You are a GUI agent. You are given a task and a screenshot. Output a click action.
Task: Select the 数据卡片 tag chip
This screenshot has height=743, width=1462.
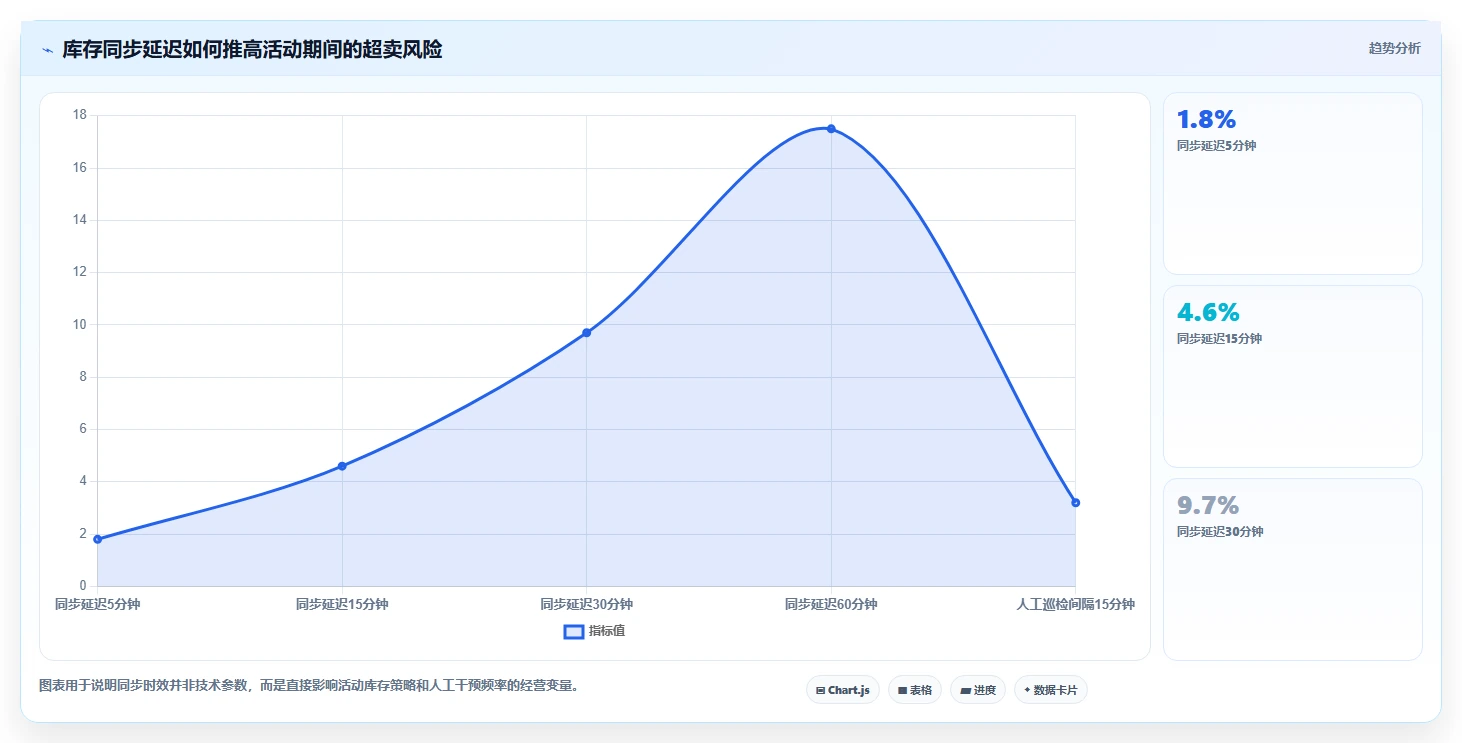(x=1051, y=690)
